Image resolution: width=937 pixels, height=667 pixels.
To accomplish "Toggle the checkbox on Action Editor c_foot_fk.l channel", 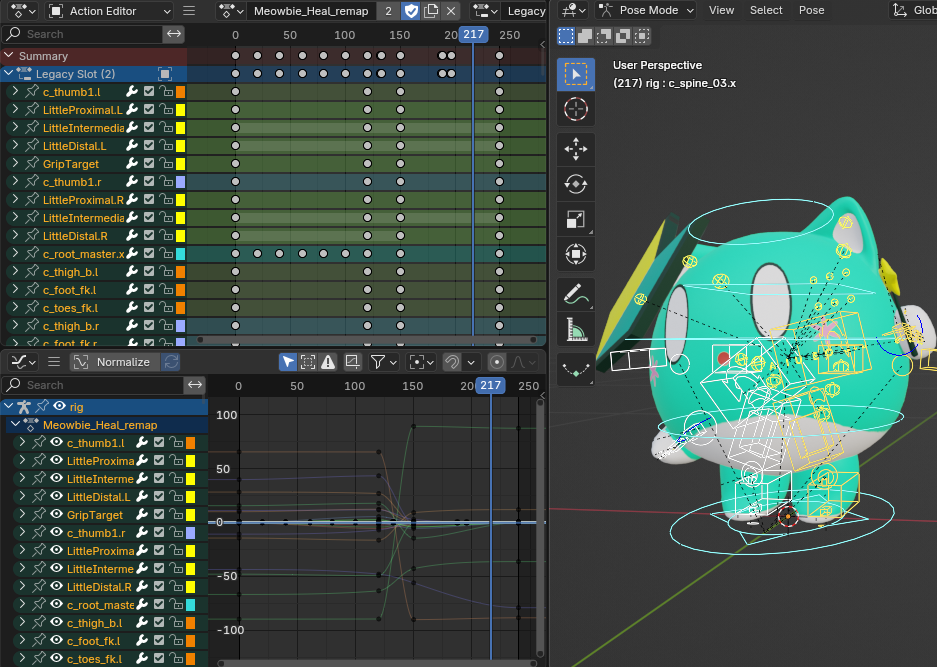I will (x=149, y=289).
